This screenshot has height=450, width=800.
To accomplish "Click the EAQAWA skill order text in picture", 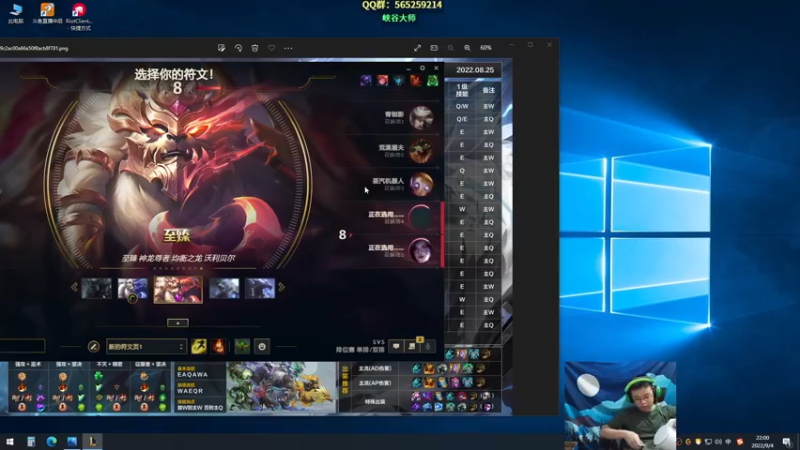I will [x=193, y=374].
